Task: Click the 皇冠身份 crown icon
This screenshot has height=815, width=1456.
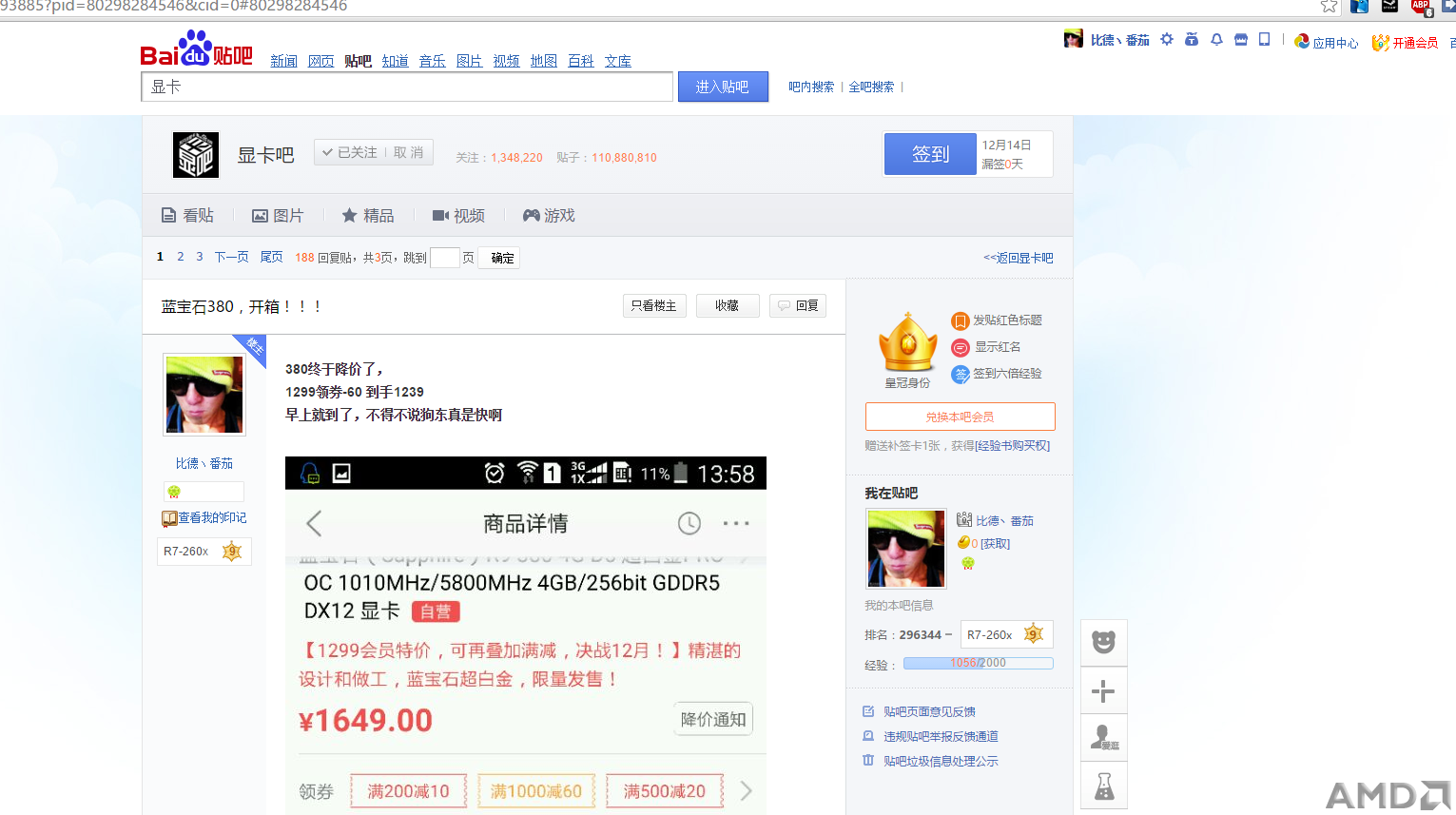Action: click(908, 343)
